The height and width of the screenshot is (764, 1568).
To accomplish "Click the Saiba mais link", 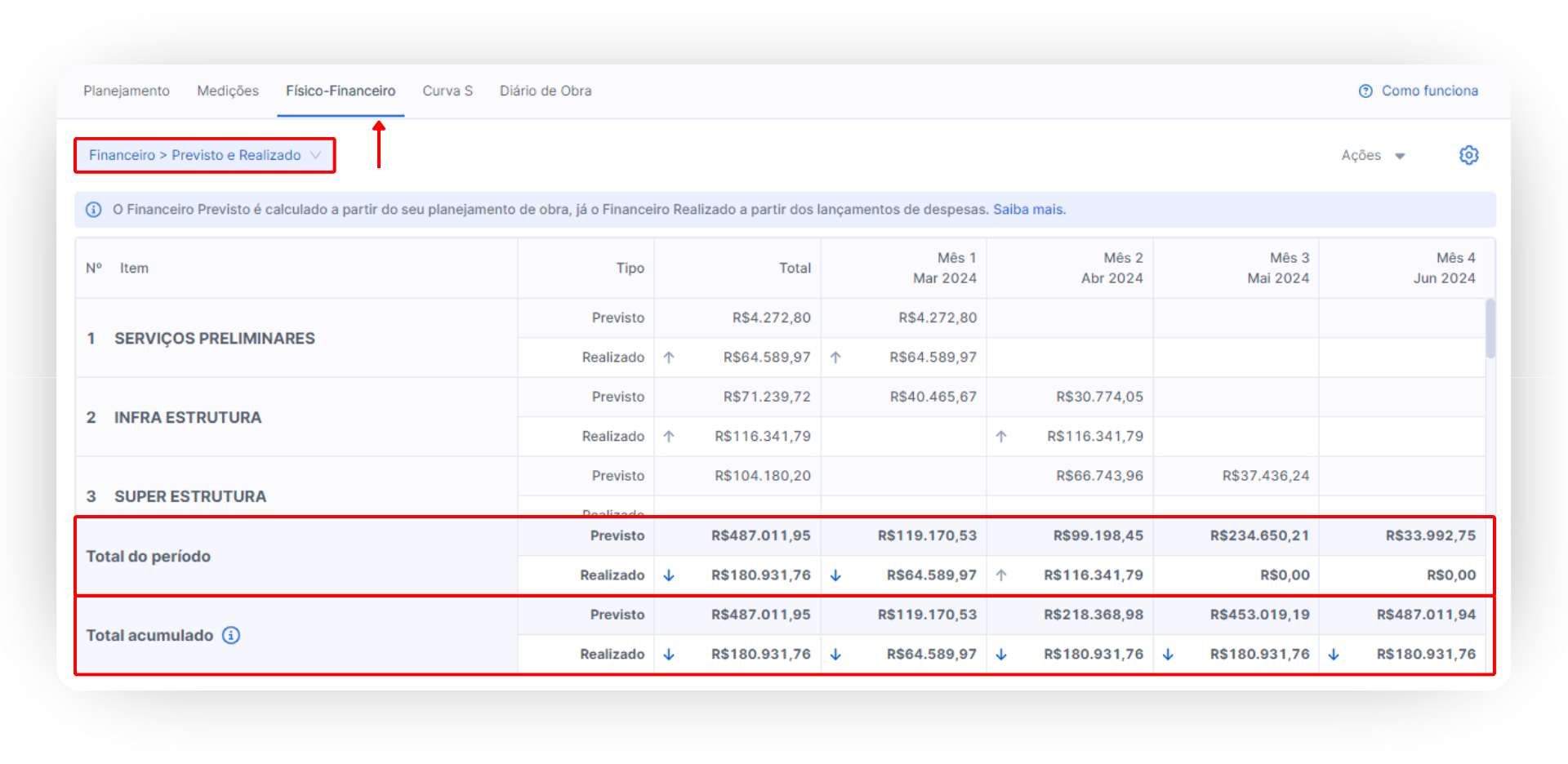I will point(1029,210).
